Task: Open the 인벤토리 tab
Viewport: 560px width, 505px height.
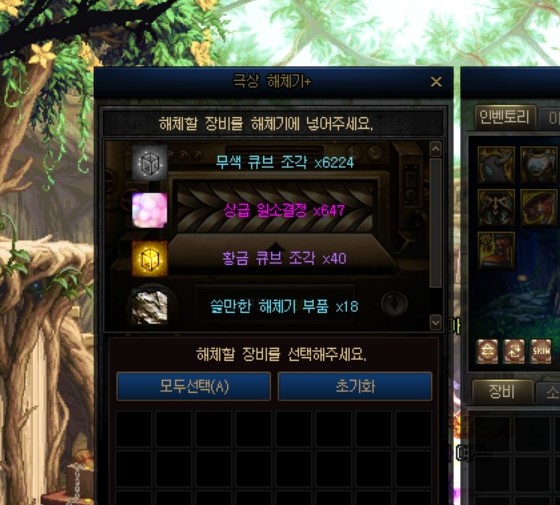Action: pos(505,117)
